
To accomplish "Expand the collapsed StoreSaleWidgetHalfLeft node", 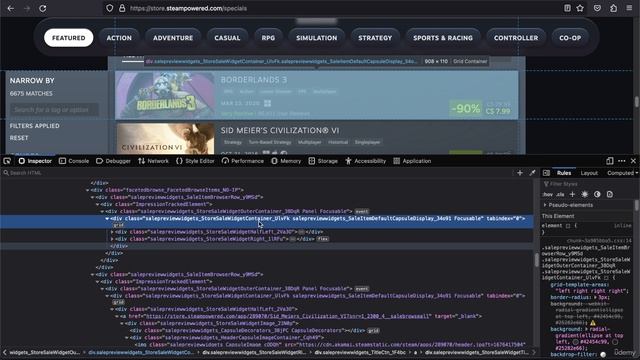I will (x=112, y=232).
